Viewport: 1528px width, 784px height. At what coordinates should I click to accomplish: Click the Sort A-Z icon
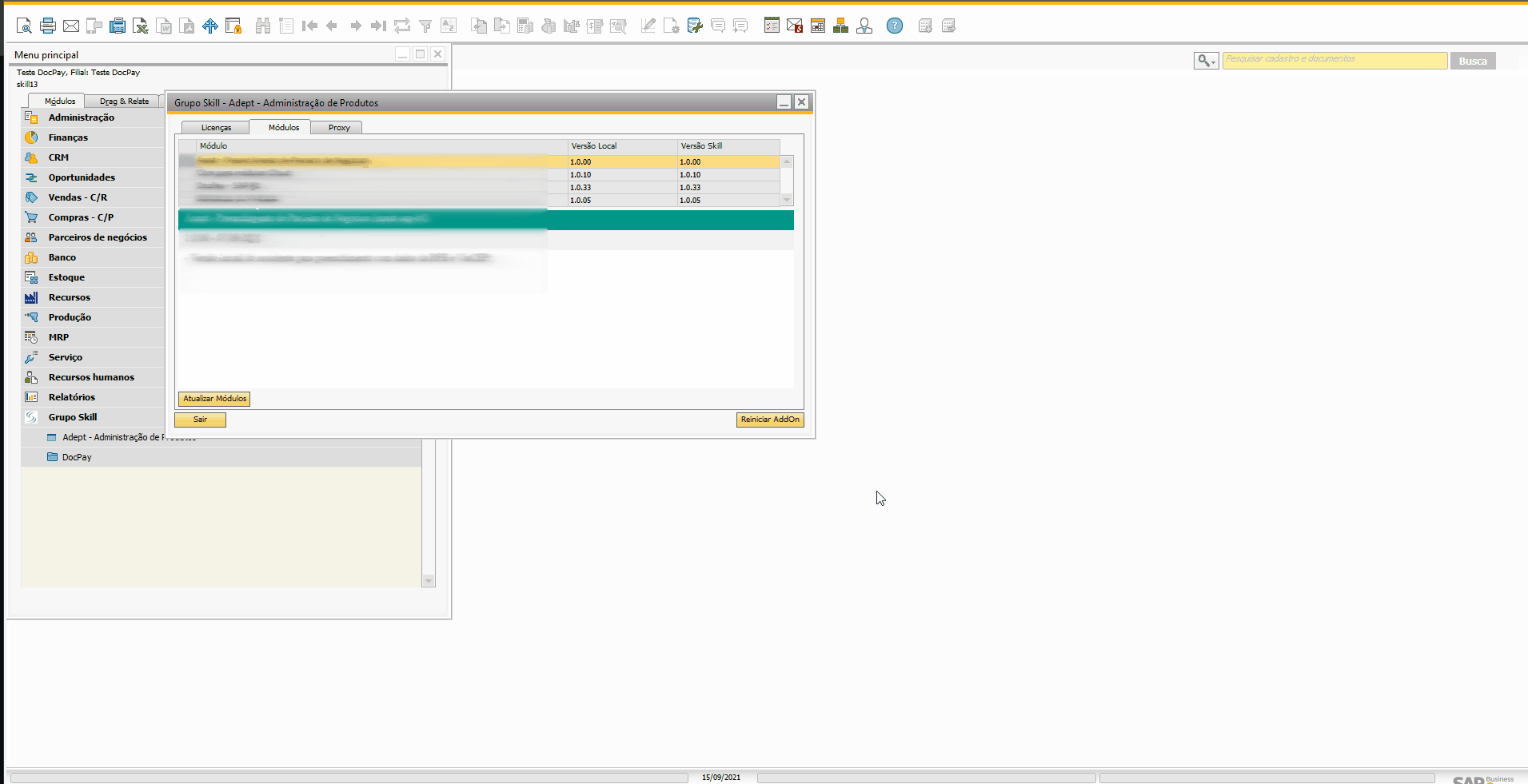coord(449,26)
